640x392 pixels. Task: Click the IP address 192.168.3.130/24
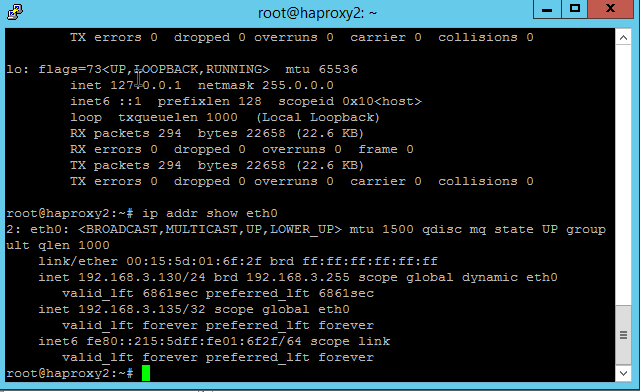pyautogui.click(x=142, y=277)
